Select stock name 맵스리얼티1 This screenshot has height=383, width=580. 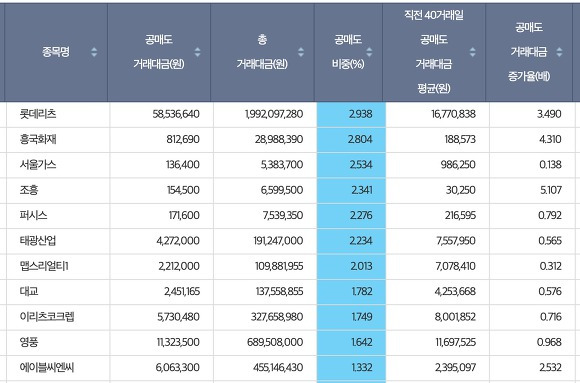pyautogui.click(x=44, y=266)
